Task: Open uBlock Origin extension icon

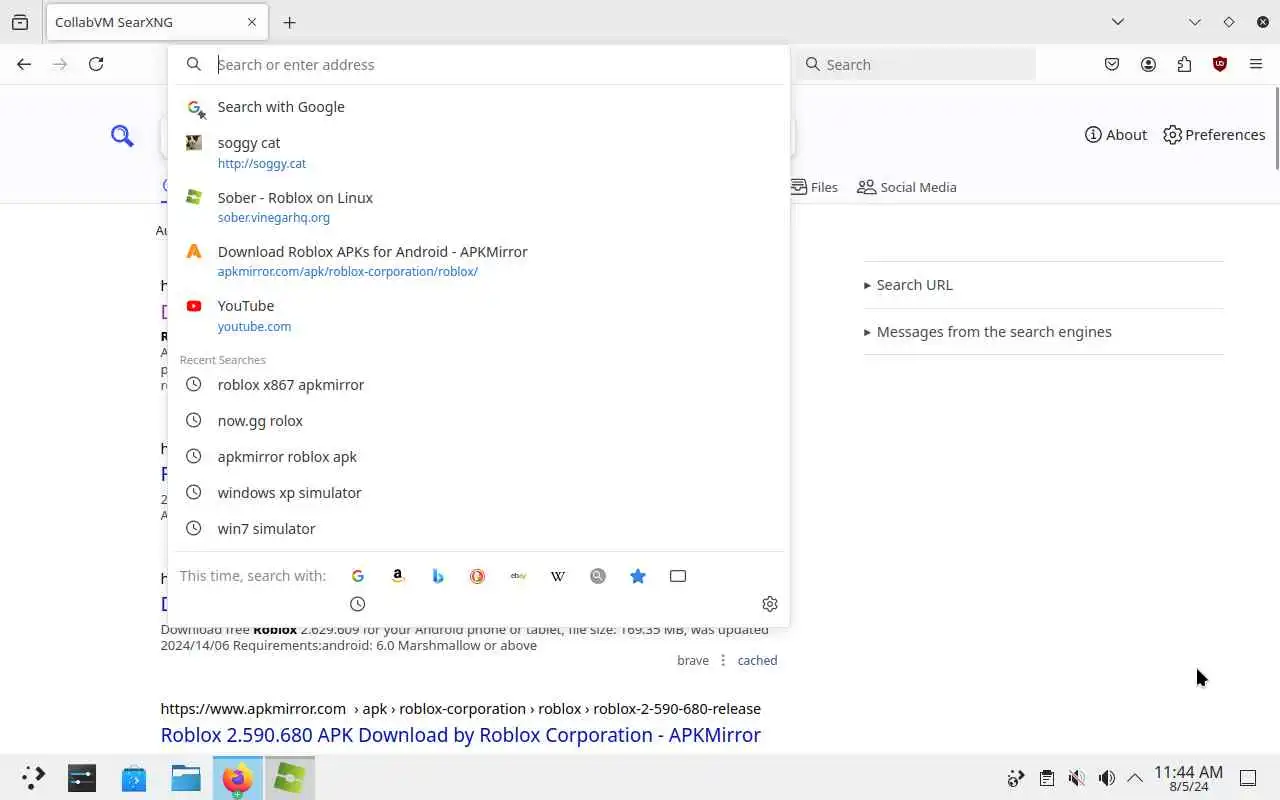Action: pyautogui.click(x=1220, y=64)
